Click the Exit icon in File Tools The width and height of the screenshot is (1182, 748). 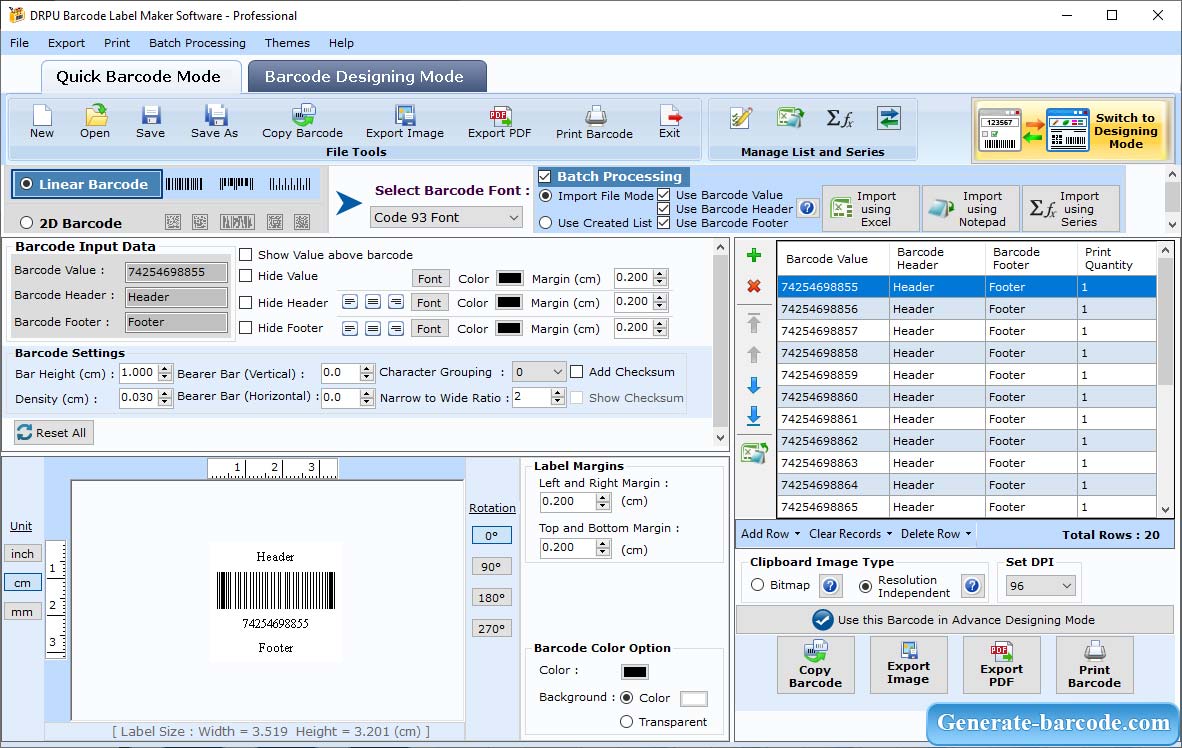(669, 122)
